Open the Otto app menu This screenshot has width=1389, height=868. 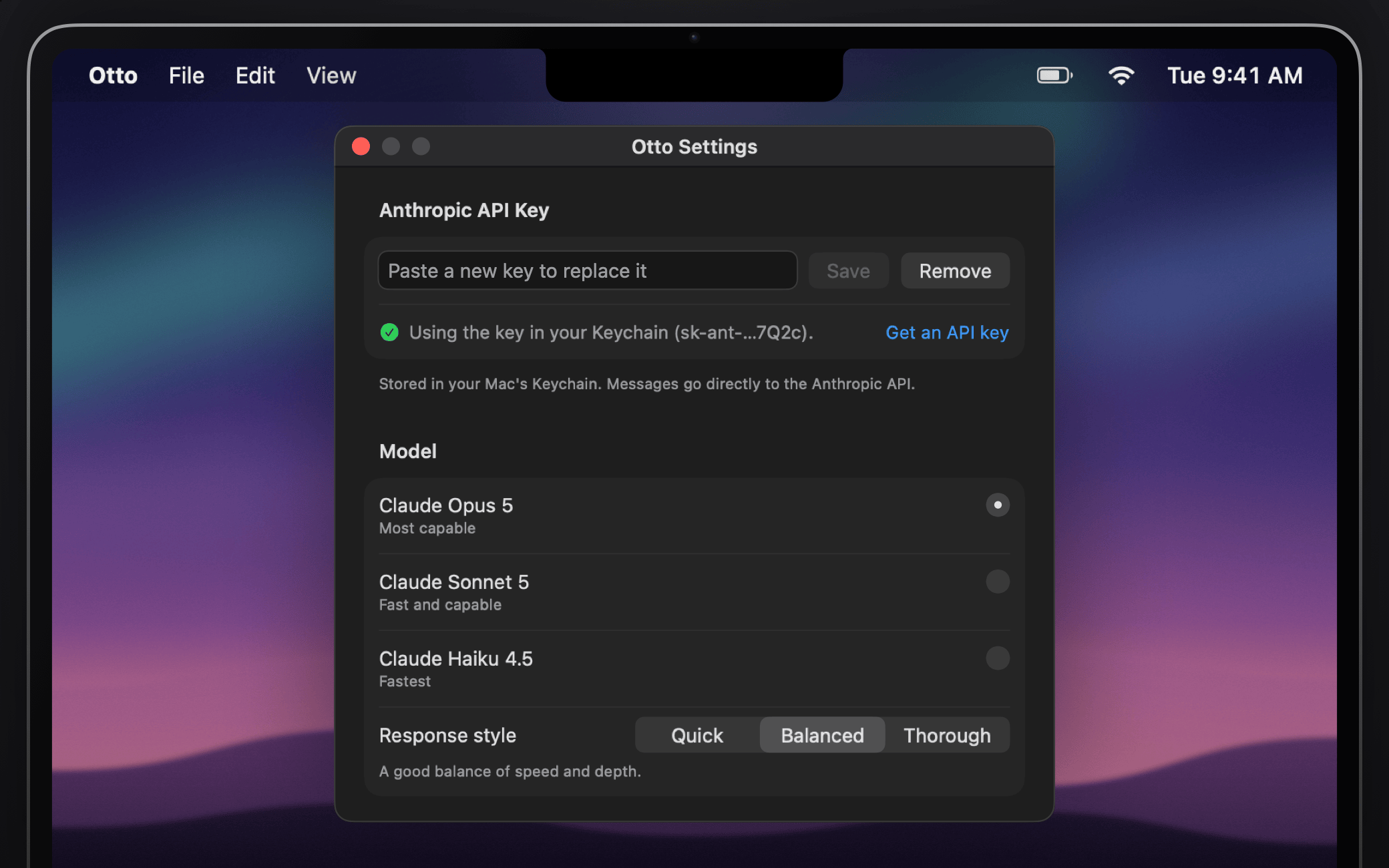[113, 75]
